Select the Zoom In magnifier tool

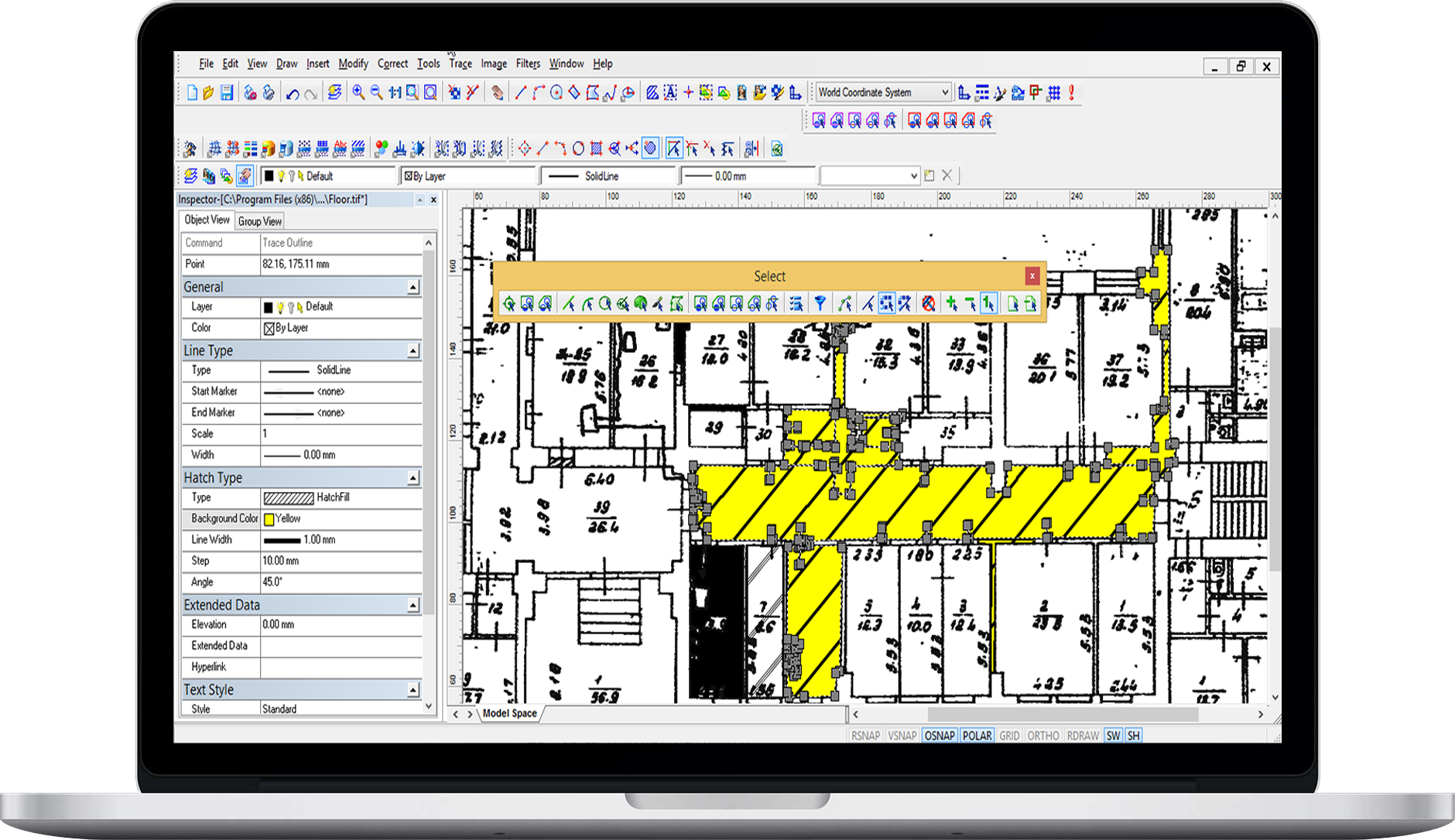click(x=358, y=92)
